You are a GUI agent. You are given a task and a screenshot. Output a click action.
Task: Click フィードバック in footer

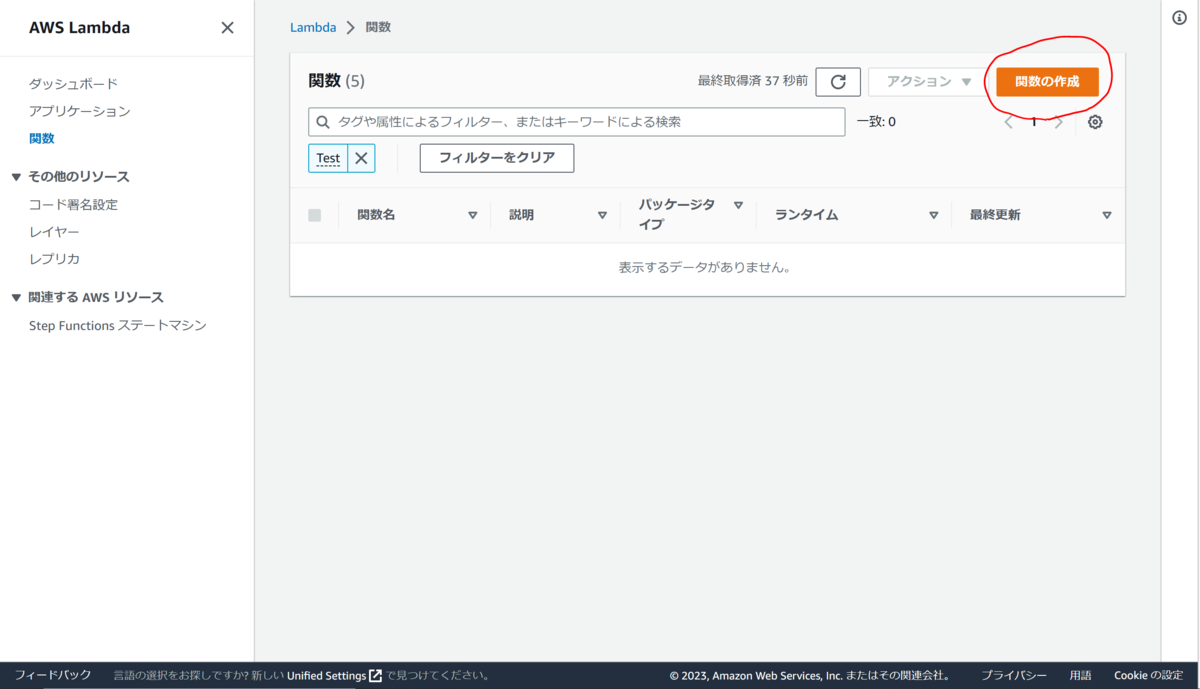(53, 676)
